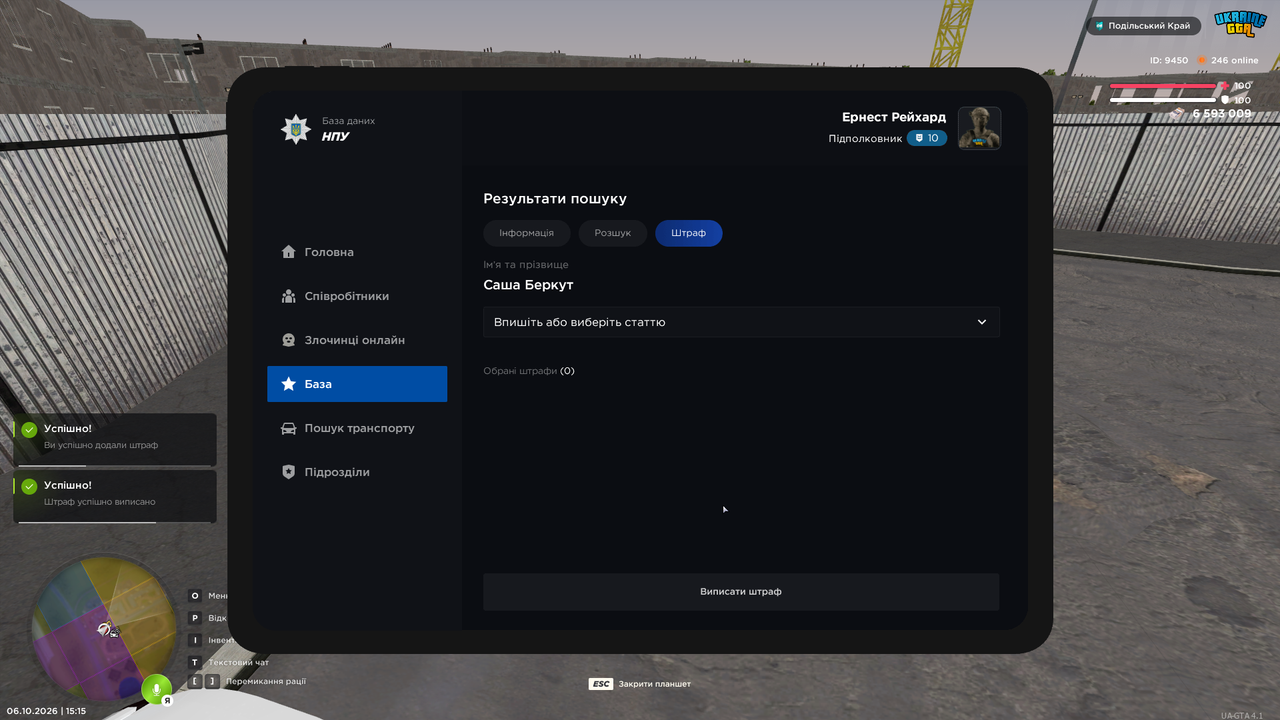Expand the article dropdown chevron
This screenshot has width=1280, height=720.
point(982,322)
